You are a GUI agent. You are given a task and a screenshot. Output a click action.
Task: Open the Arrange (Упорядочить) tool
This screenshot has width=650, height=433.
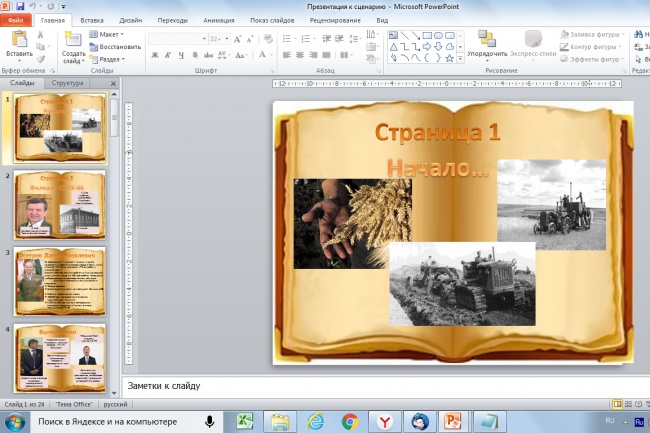[x=487, y=44]
